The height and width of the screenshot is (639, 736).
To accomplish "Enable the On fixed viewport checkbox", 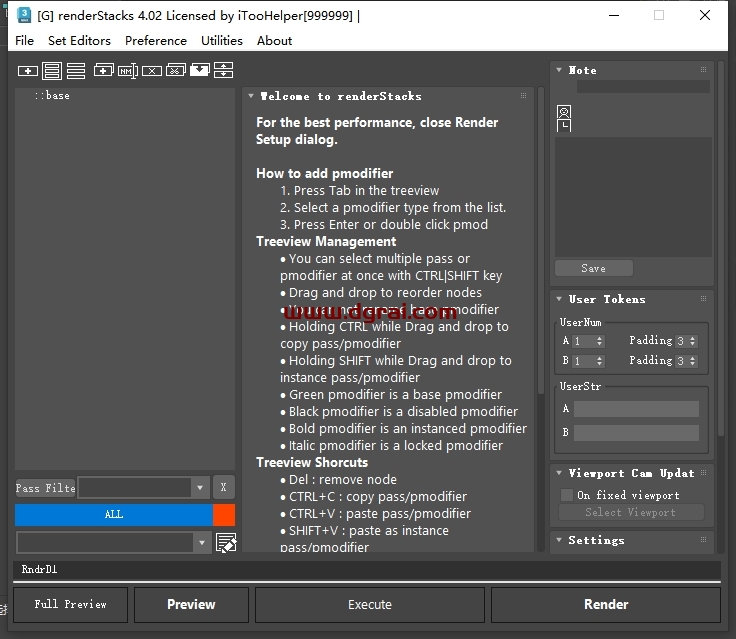I will pos(567,495).
